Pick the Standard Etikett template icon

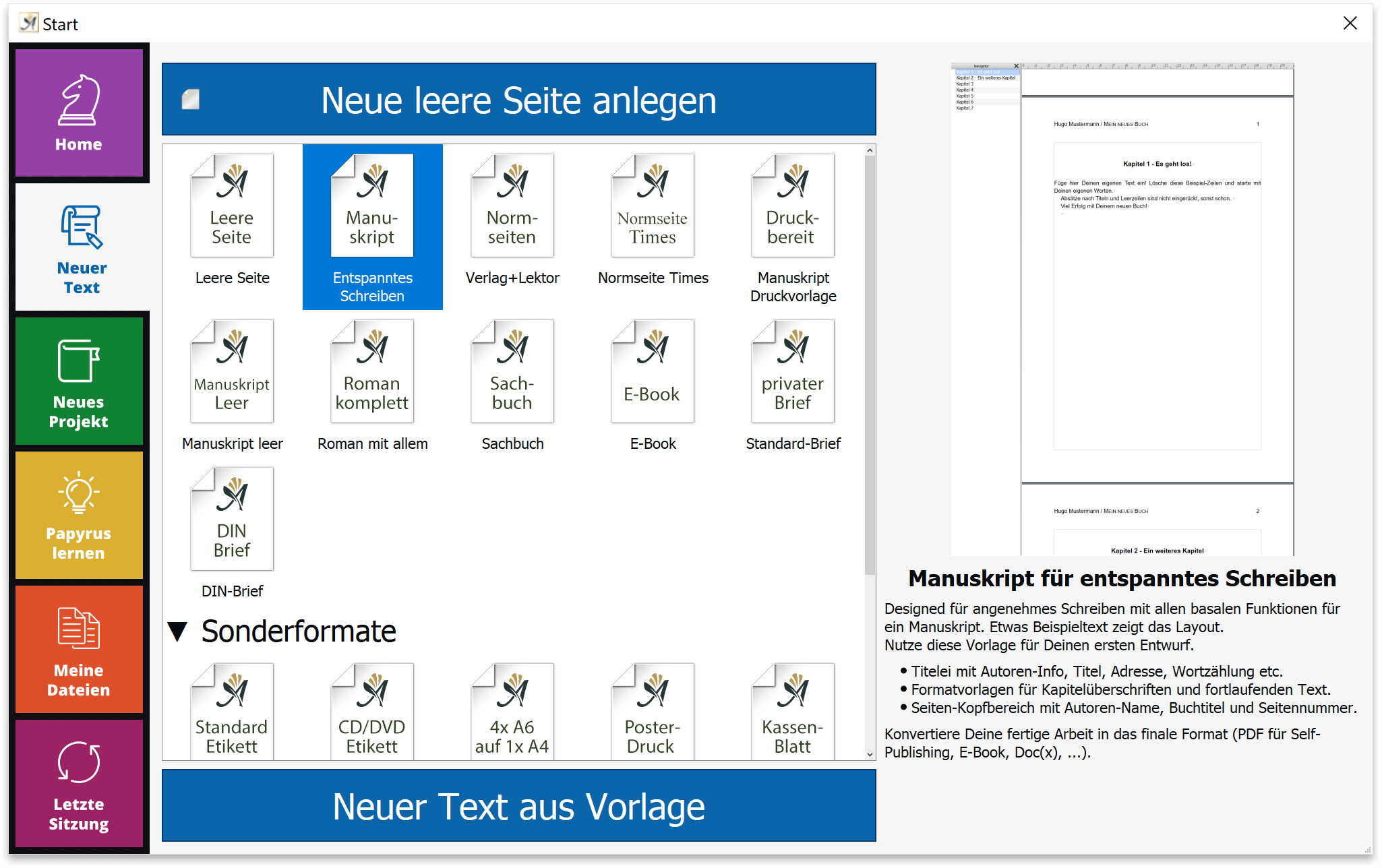[232, 712]
